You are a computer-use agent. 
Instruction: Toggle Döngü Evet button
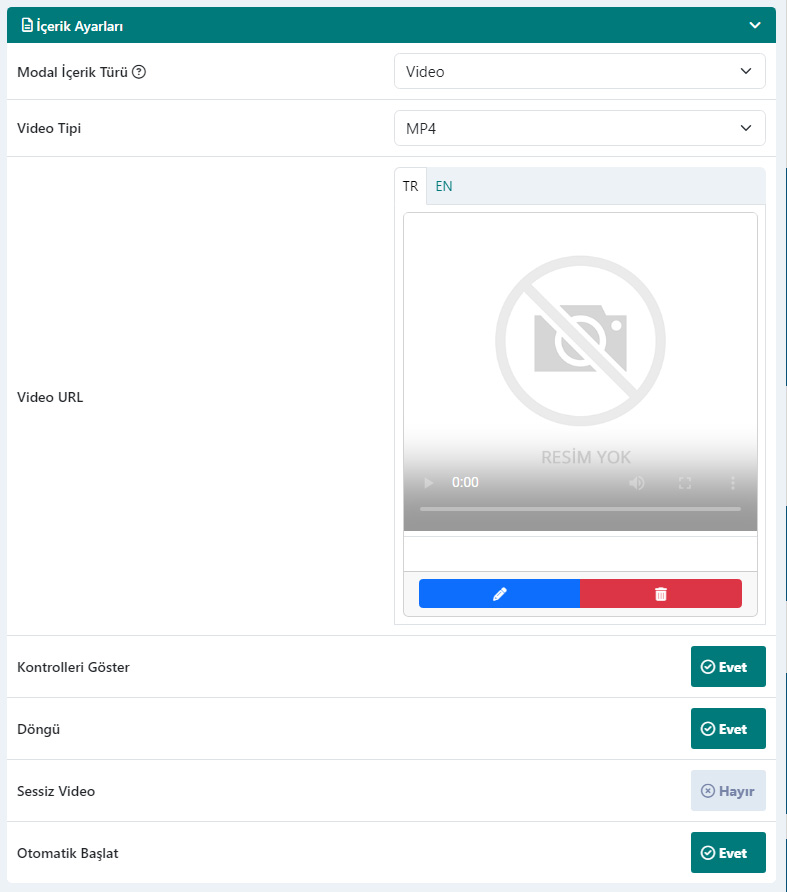[x=728, y=728]
